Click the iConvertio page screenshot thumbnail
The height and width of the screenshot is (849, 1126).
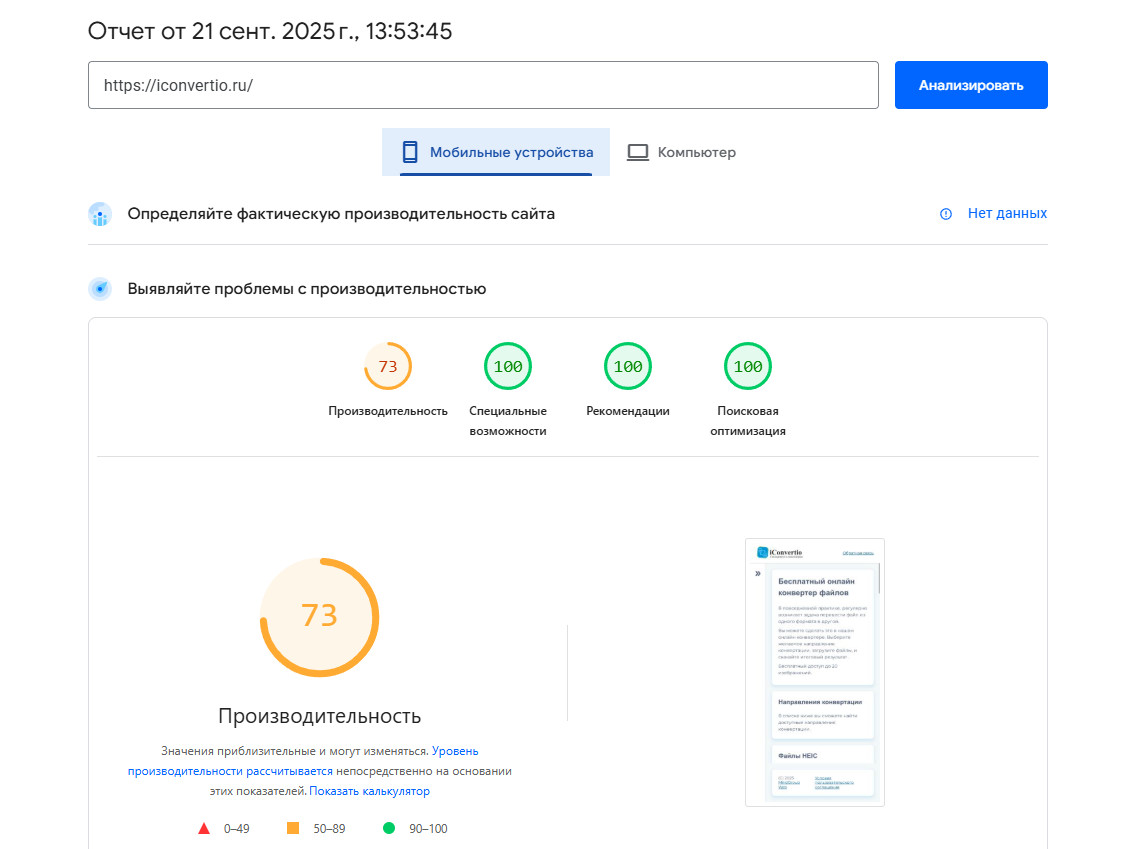[x=815, y=672]
